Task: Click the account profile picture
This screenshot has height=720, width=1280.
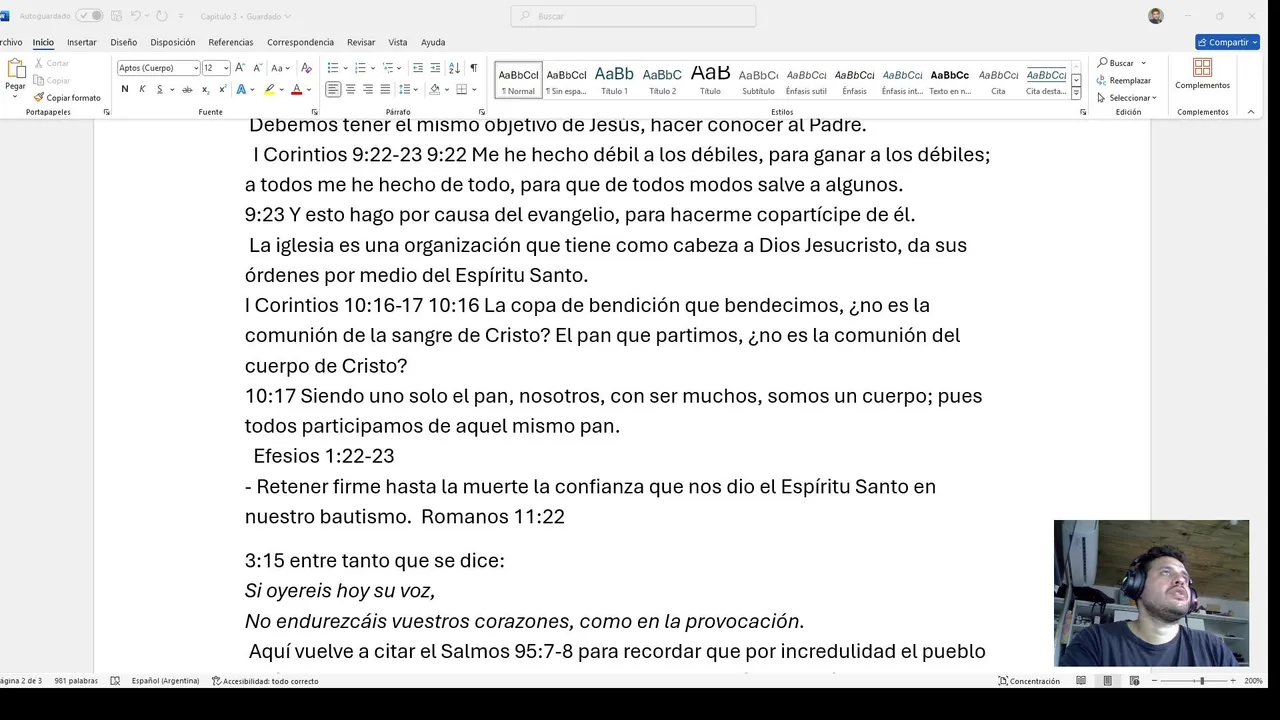Action: [1156, 16]
